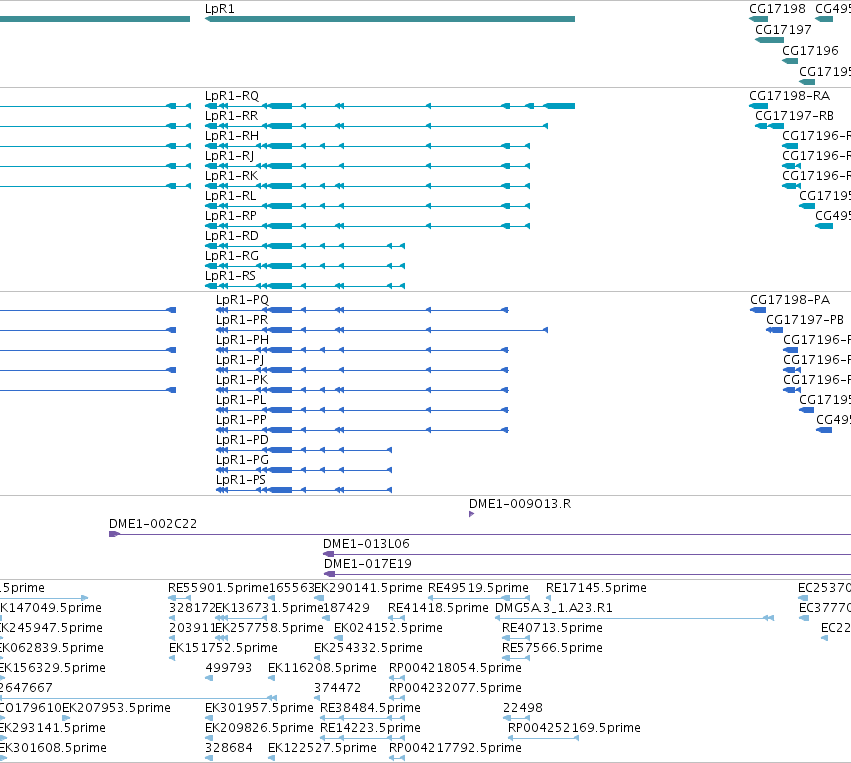851x763 pixels.
Task: Click EST EK024152.5prime
Action: (x=388, y=628)
